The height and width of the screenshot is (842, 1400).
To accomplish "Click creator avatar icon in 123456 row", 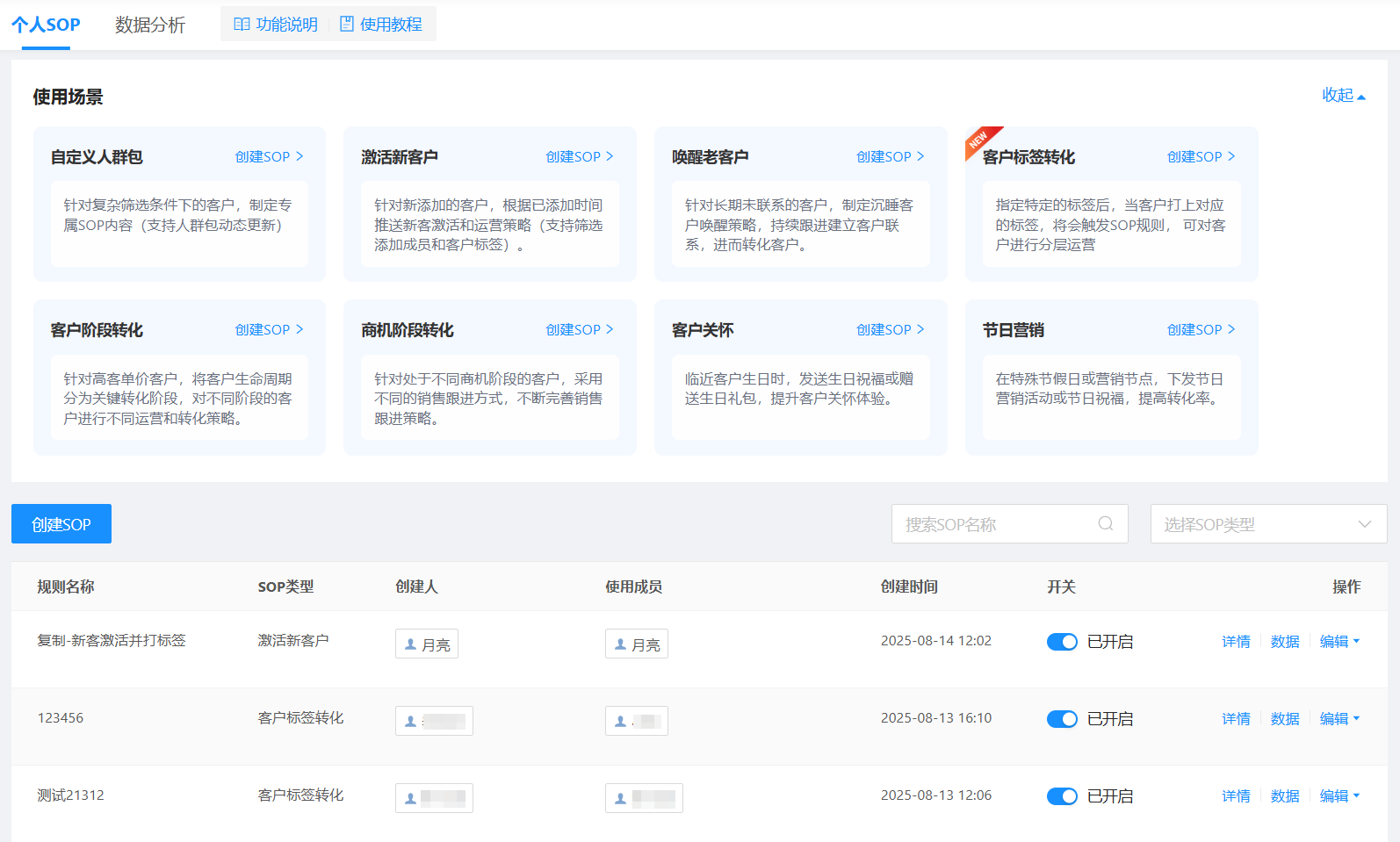I will point(410,722).
